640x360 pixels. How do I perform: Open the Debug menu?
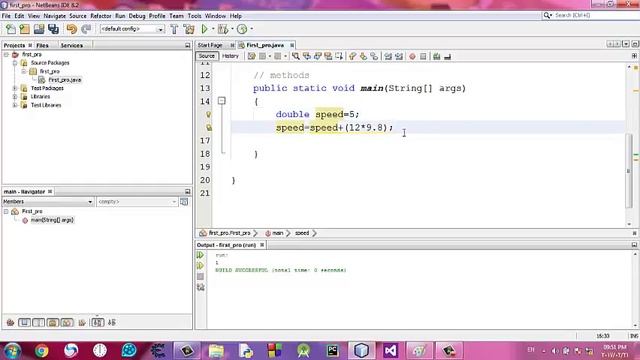[x=137, y=16]
